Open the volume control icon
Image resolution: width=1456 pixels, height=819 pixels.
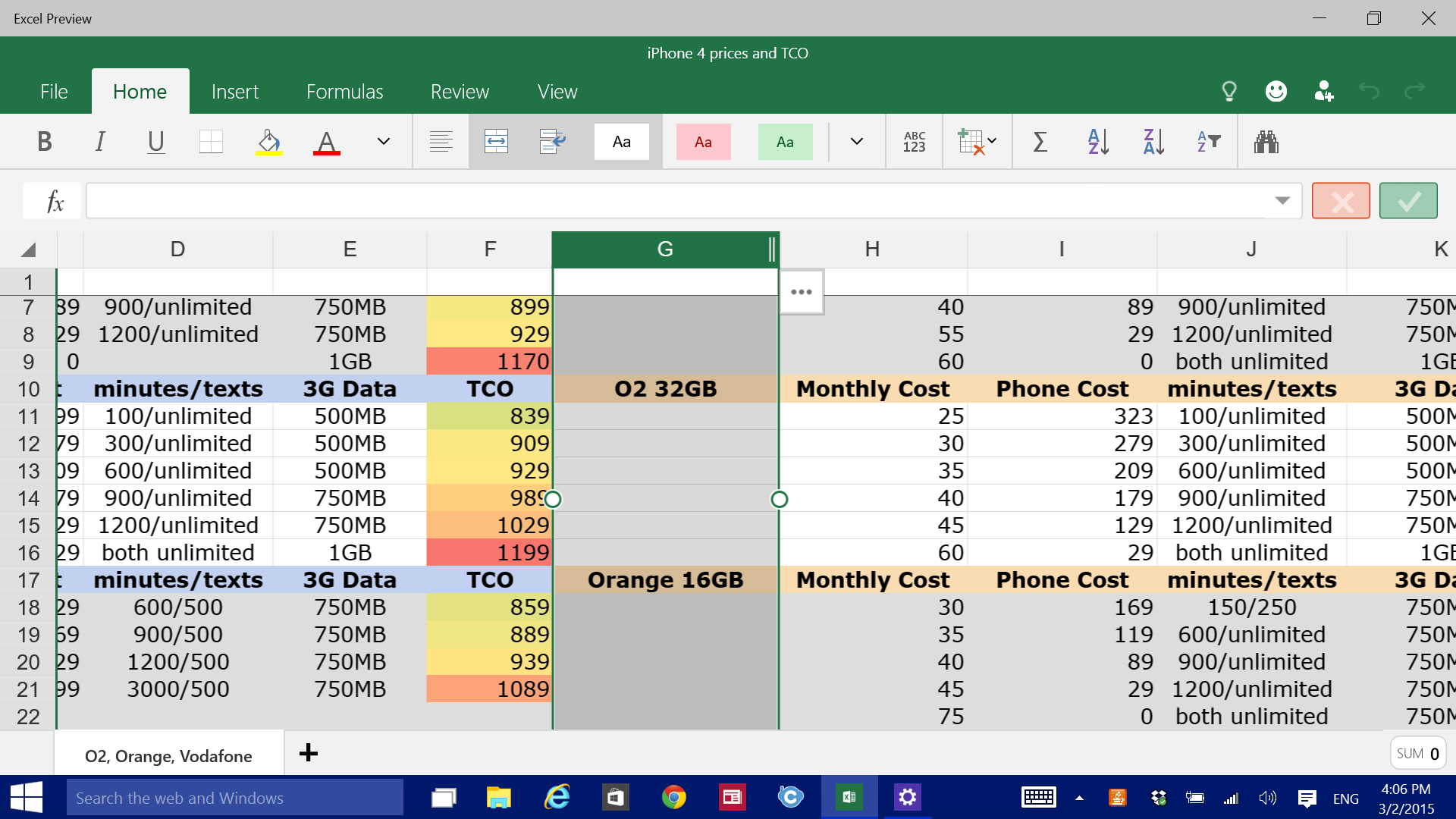(1267, 798)
